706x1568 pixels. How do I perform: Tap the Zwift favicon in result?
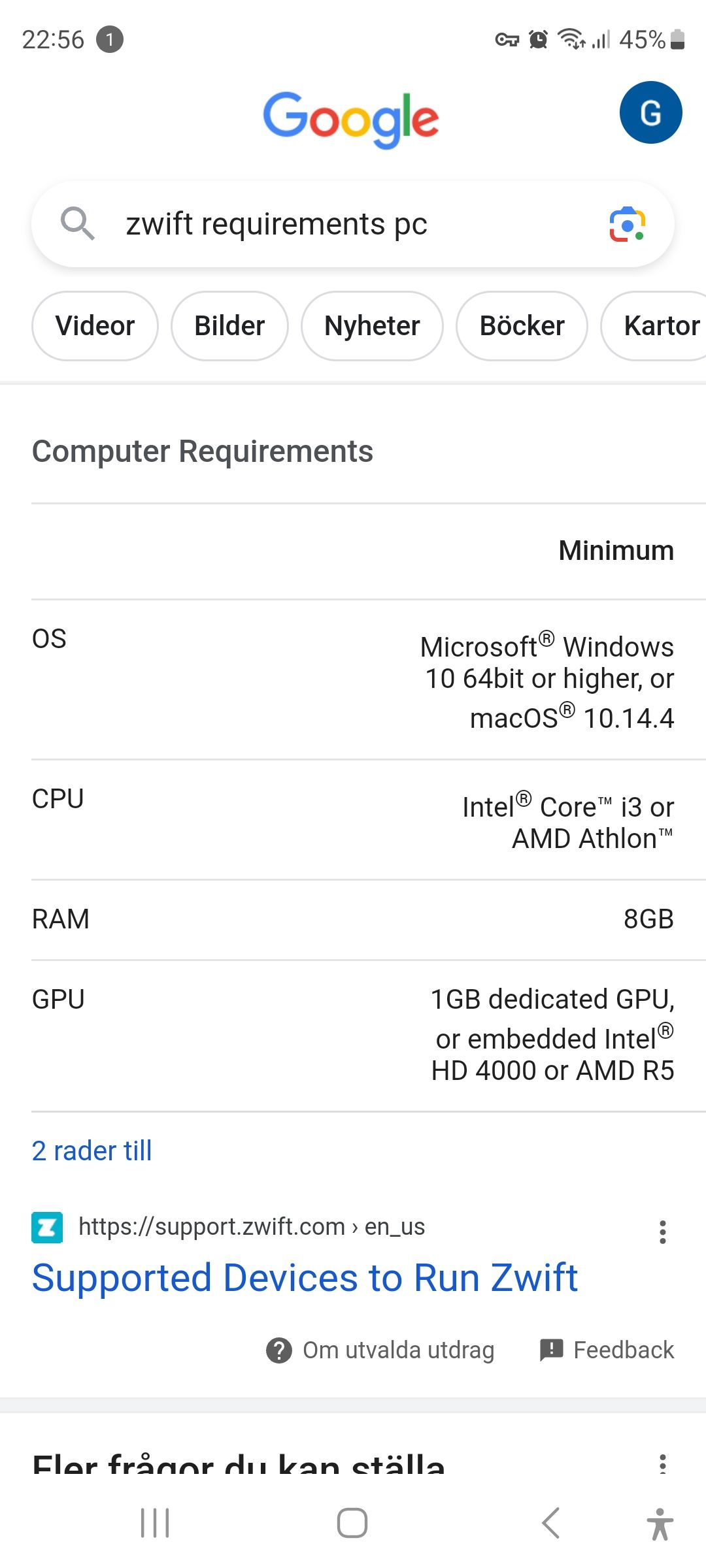tap(47, 1228)
